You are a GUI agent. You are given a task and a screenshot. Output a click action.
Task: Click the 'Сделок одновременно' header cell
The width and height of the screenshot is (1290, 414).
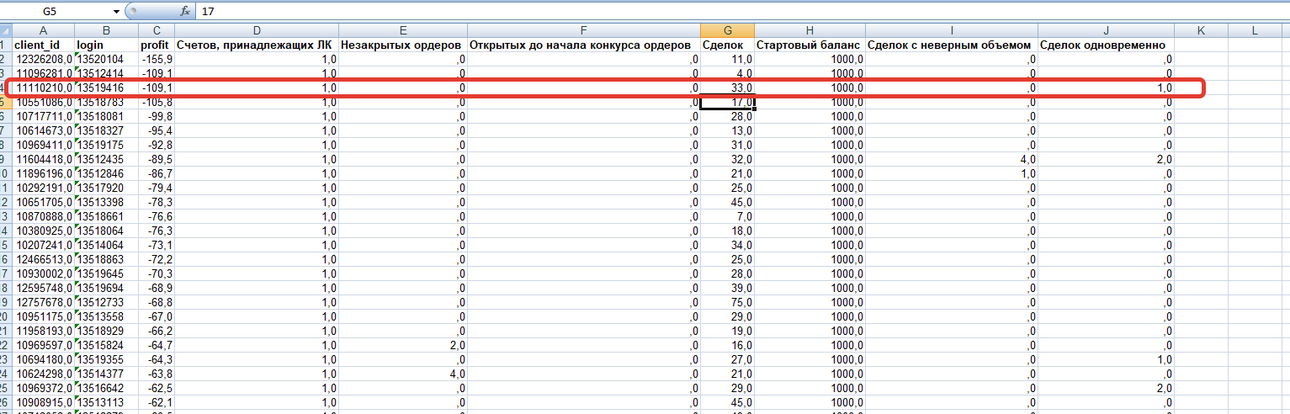click(x=1106, y=45)
